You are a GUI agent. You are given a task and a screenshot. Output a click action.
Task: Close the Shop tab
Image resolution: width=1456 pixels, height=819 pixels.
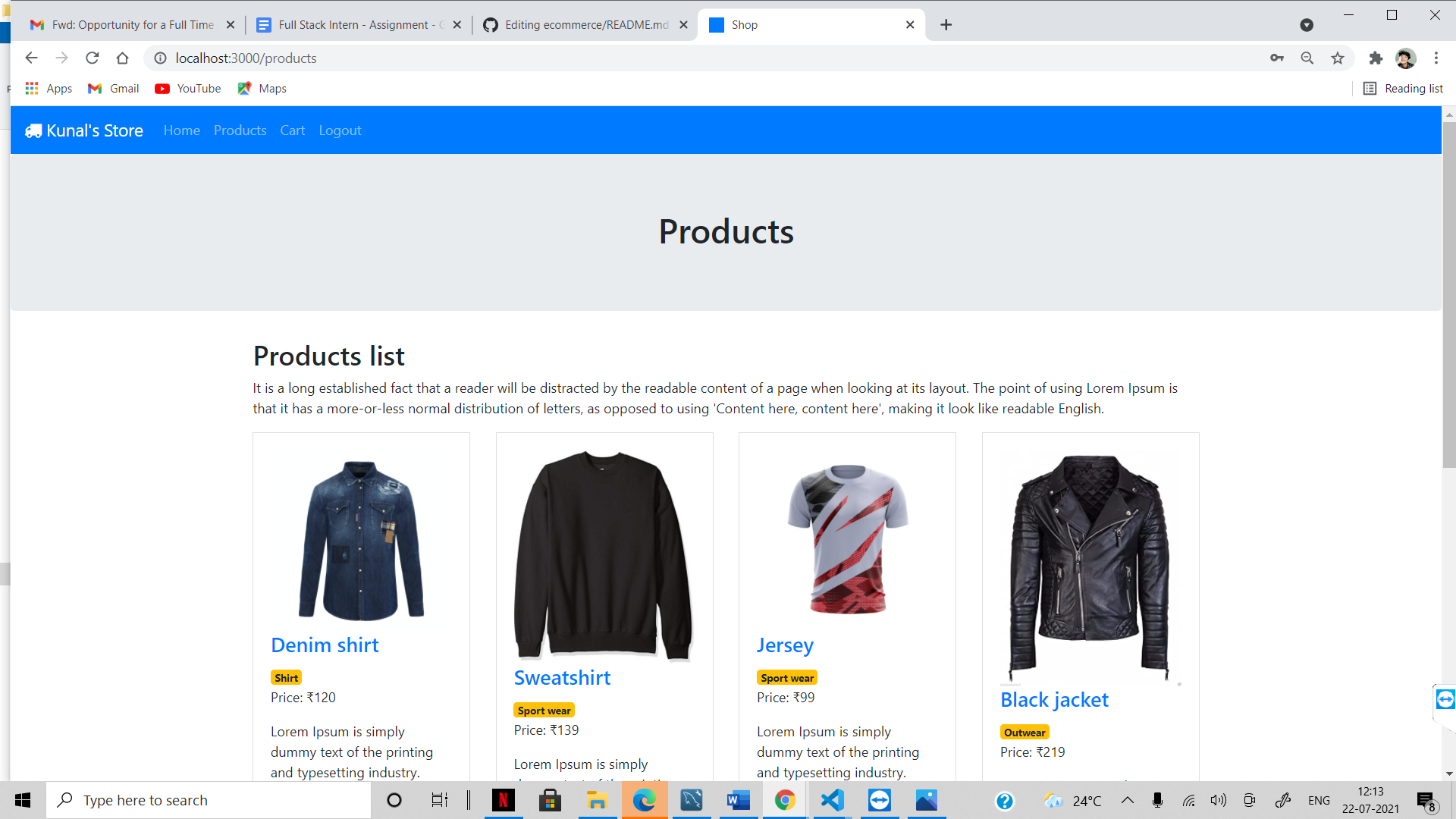[910, 25]
